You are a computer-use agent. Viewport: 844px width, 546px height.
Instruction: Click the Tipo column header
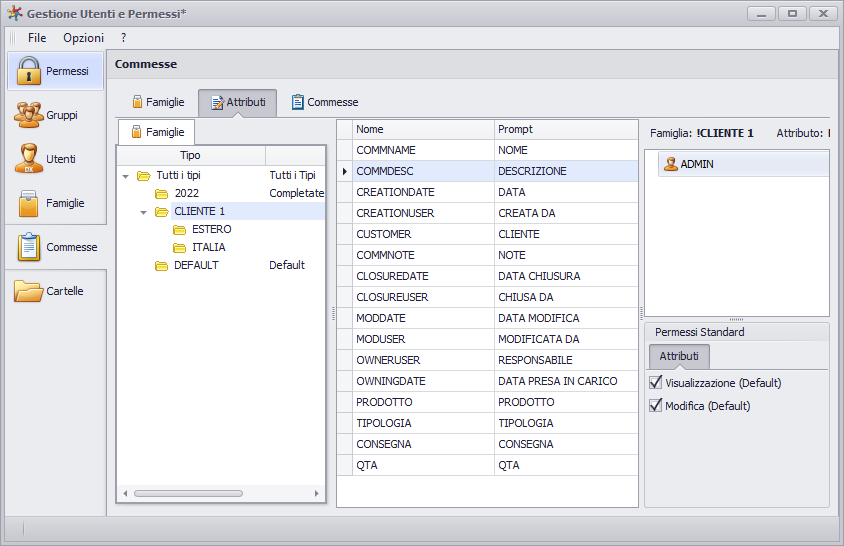191,155
